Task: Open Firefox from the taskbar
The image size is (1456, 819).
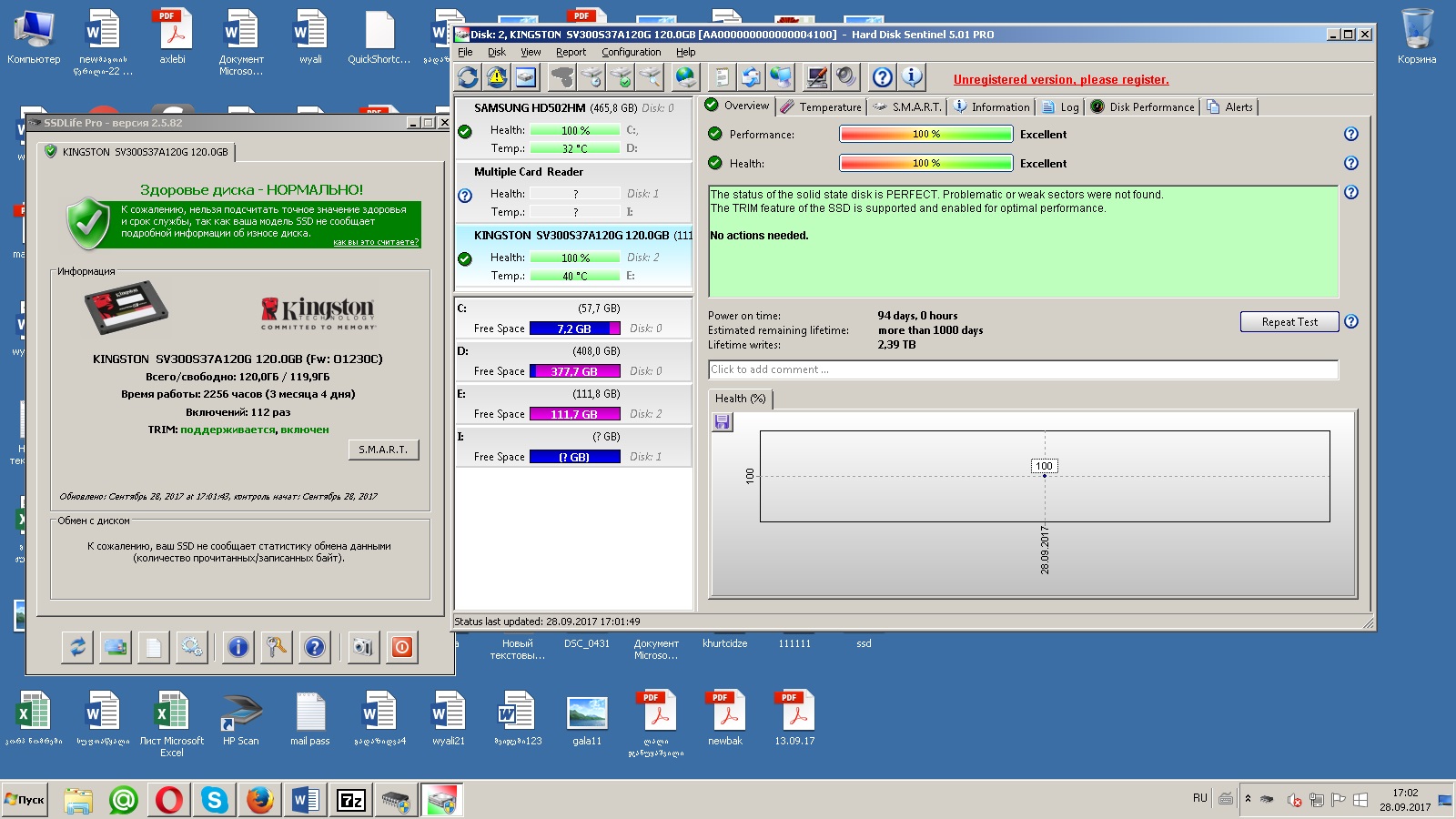Action: point(260,800)
